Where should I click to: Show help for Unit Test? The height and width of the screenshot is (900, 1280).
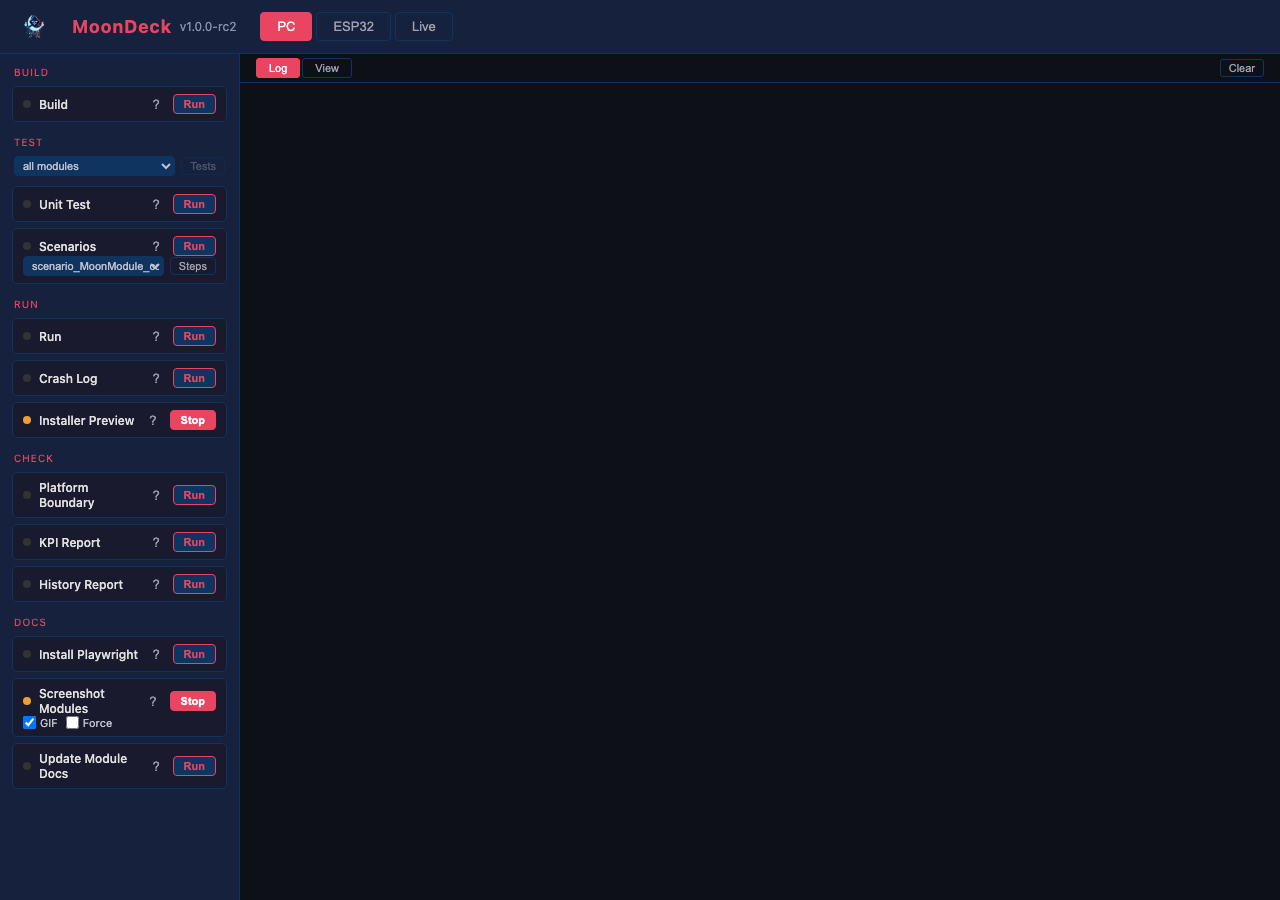[x=156, y=204]
